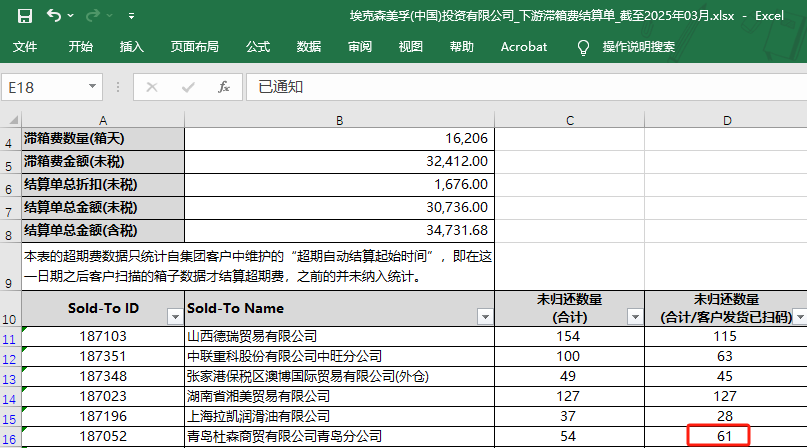Switch to the 审阅 ribbon tab
This screenshot has height=448, width=807.
pyautogui.click(x=360, y=47)
